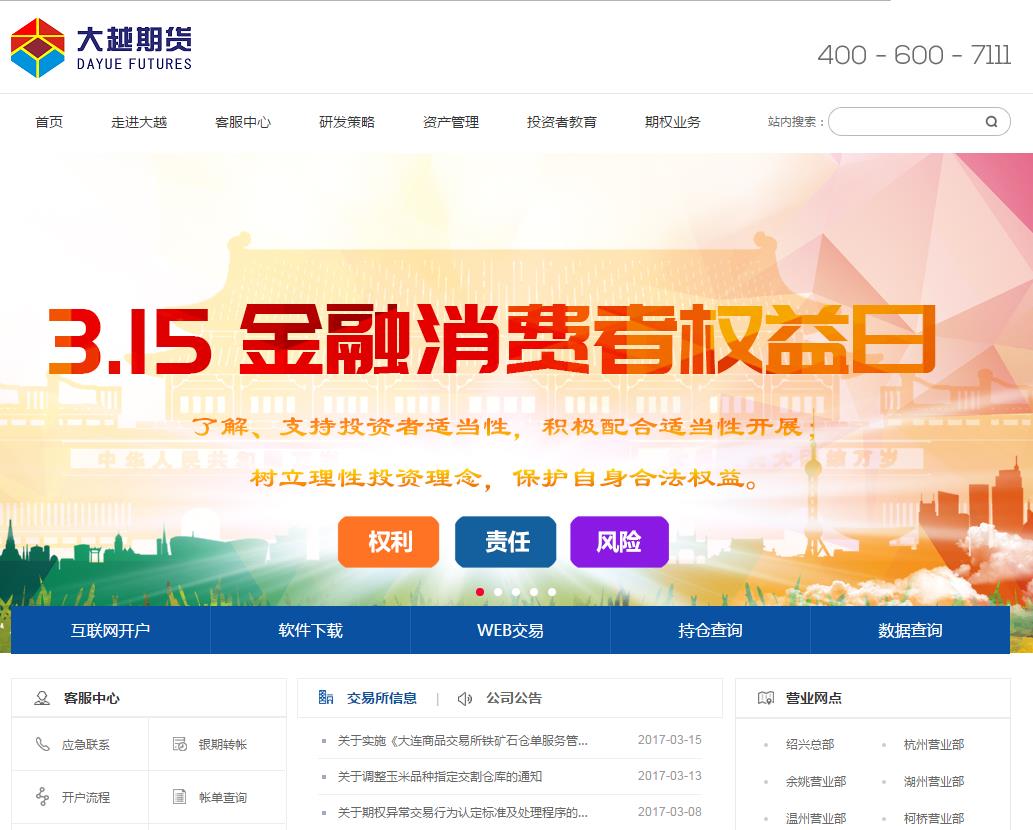Click the 公司公告 speaker icon
Viewport: 1033px width, 830px height.
pos(464,698)
